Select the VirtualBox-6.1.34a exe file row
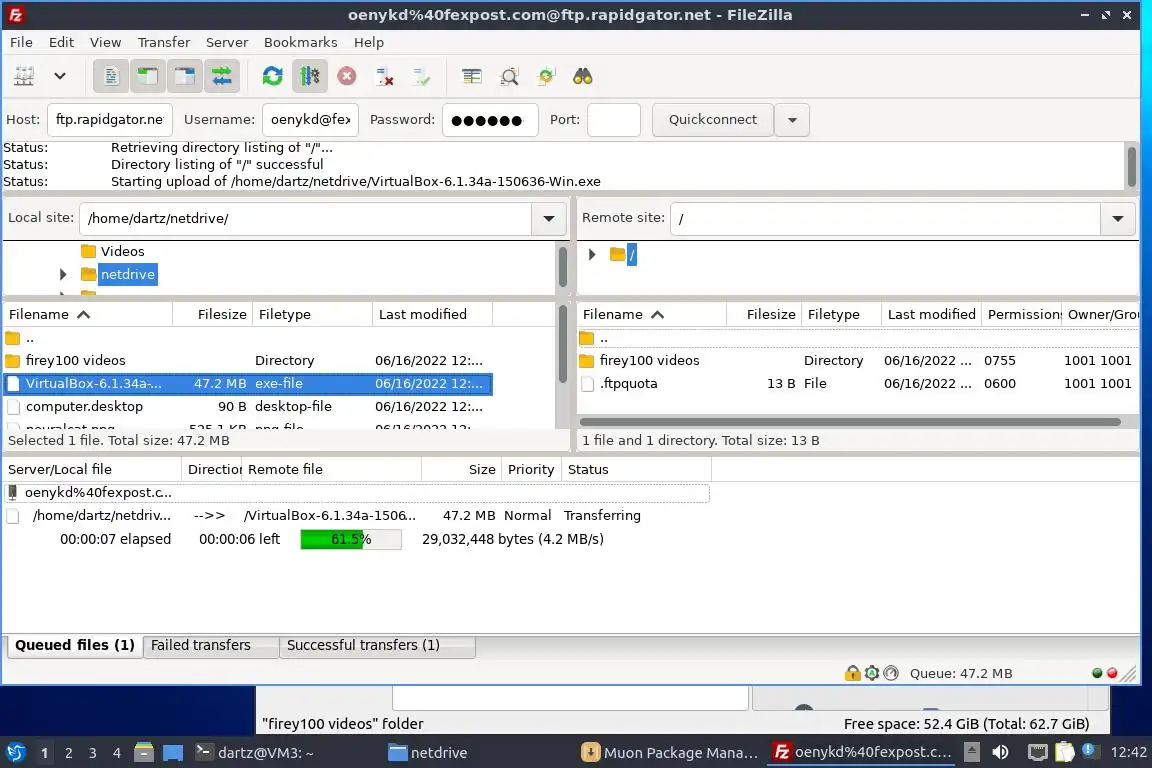The height and width of the screenshot is (768, 1152). coord(248,384)
